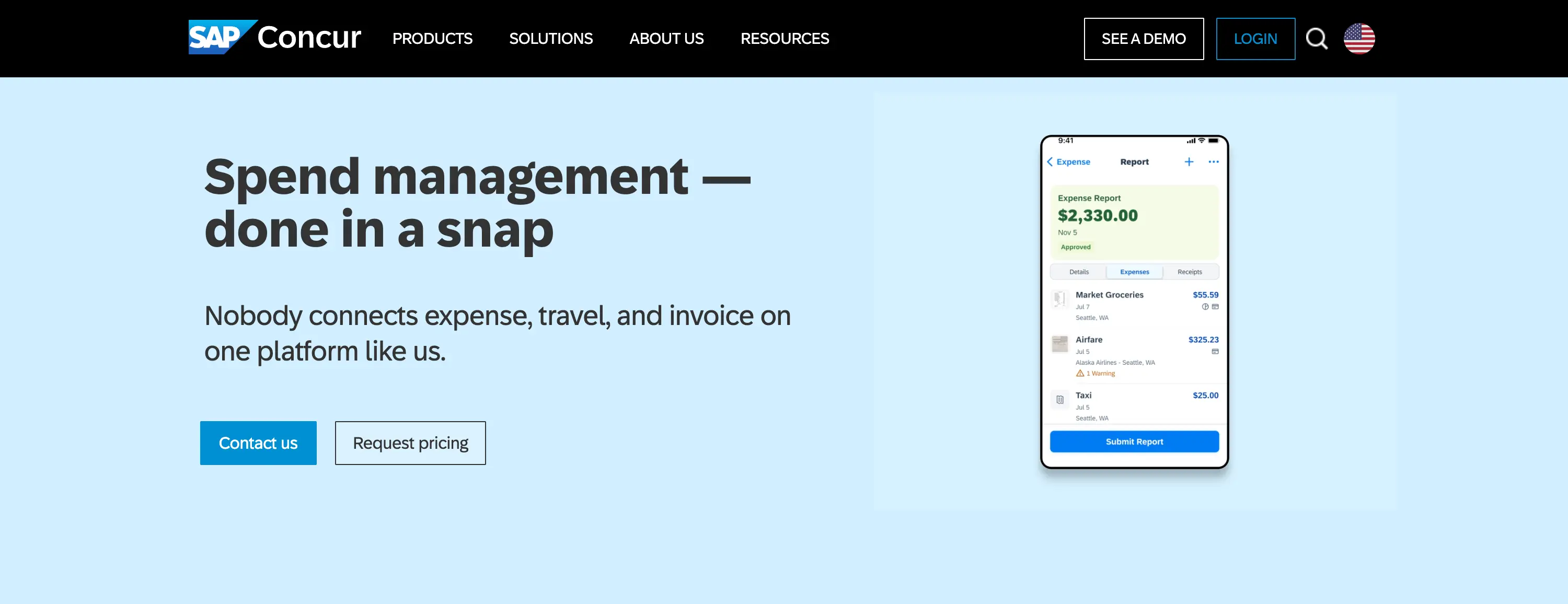Image resolution: width=1568 pixels, height=604 pixels.
Task: Switch to the Receipts tab in mockup
Action: (1190, 272)
